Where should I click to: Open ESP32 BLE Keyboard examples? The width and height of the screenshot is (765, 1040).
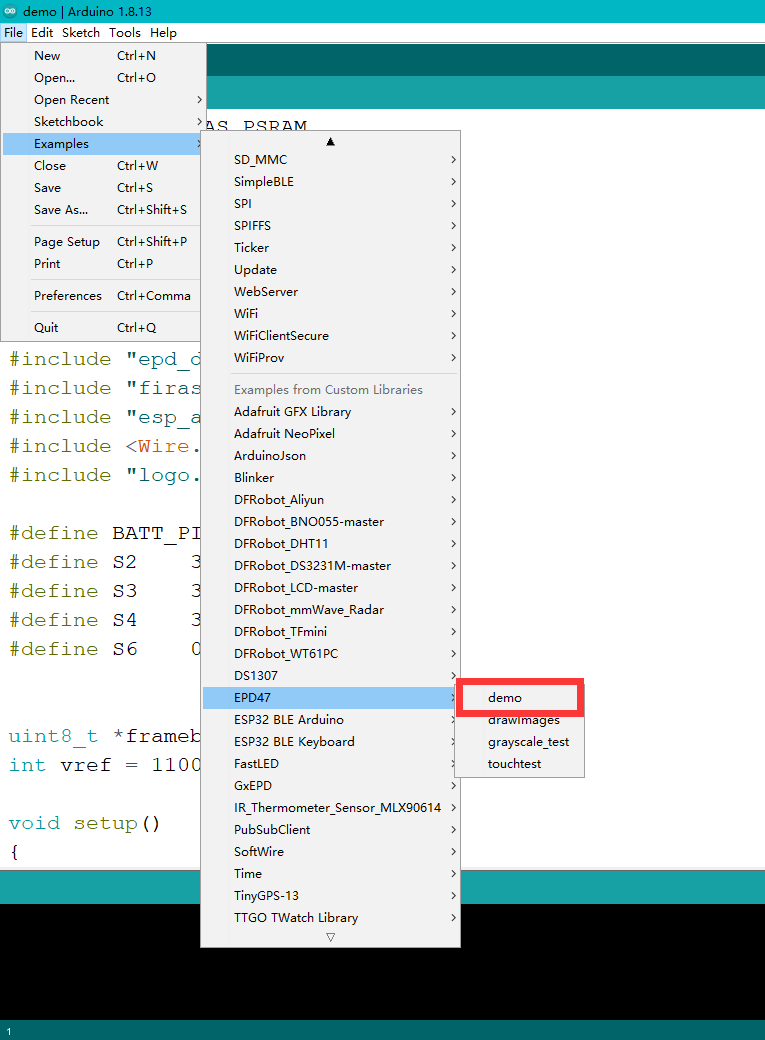[330, 741]
